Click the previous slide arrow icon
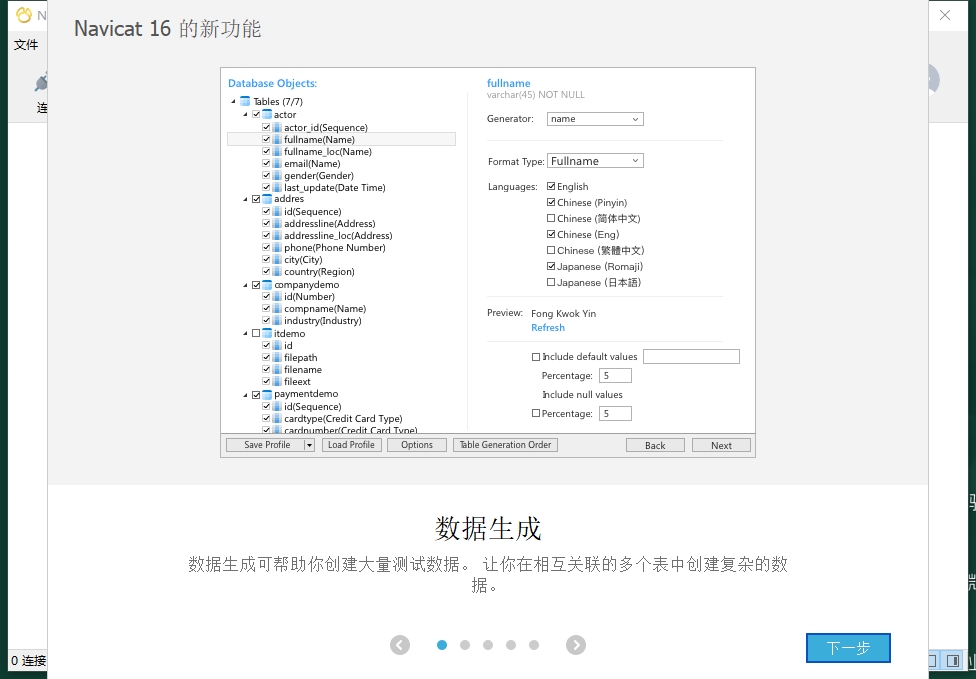The image size is (976, 679). (x=400, y=645)
